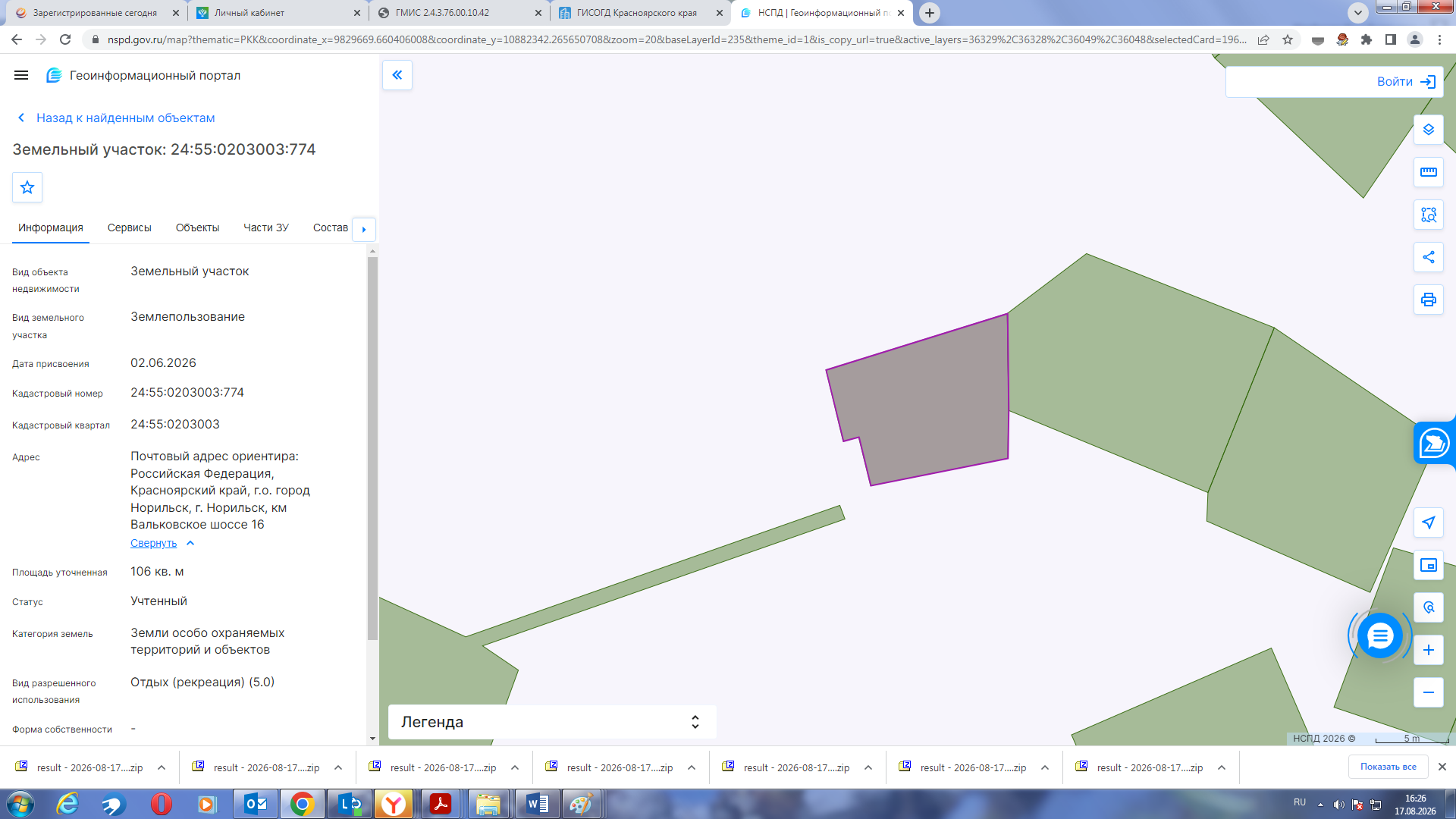The width and height of the screenshot is (1456, 819).
Task: Open the chat support bubble
Action: [x=1380, y=635]
